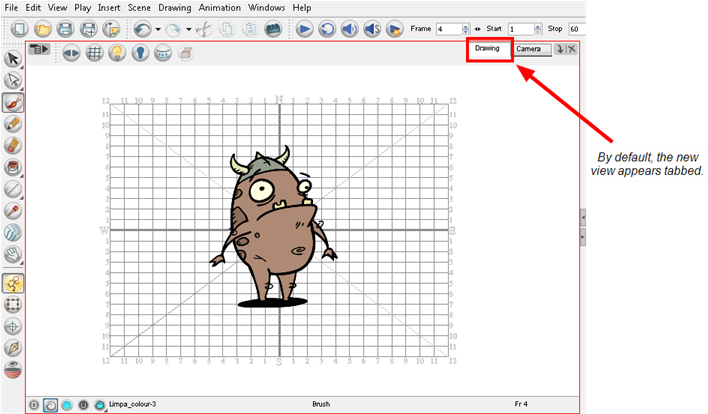Click the Cut scissors icon

pyautogui.click(x=204, y=29)
